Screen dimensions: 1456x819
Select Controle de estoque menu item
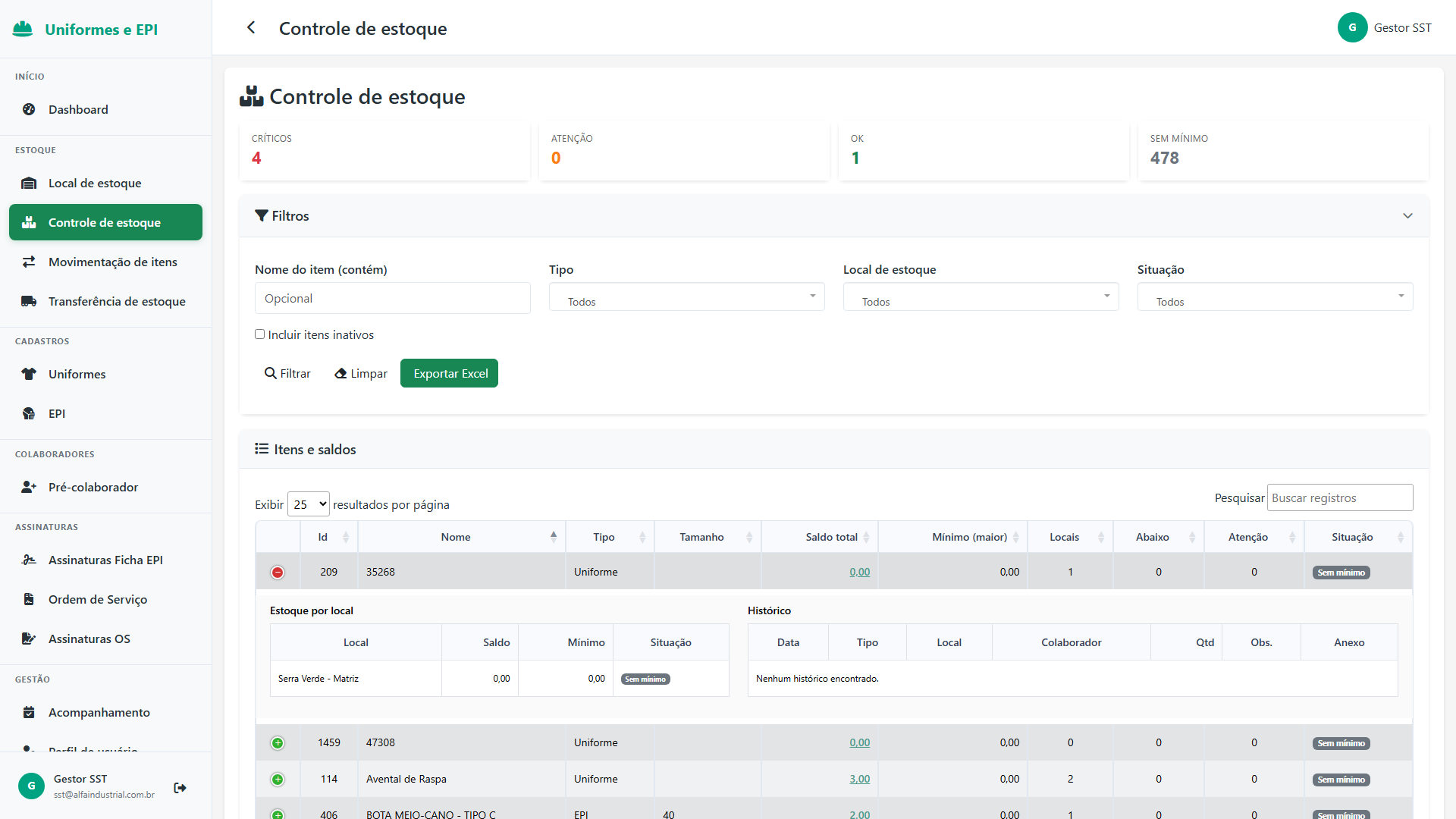point(105,223)
